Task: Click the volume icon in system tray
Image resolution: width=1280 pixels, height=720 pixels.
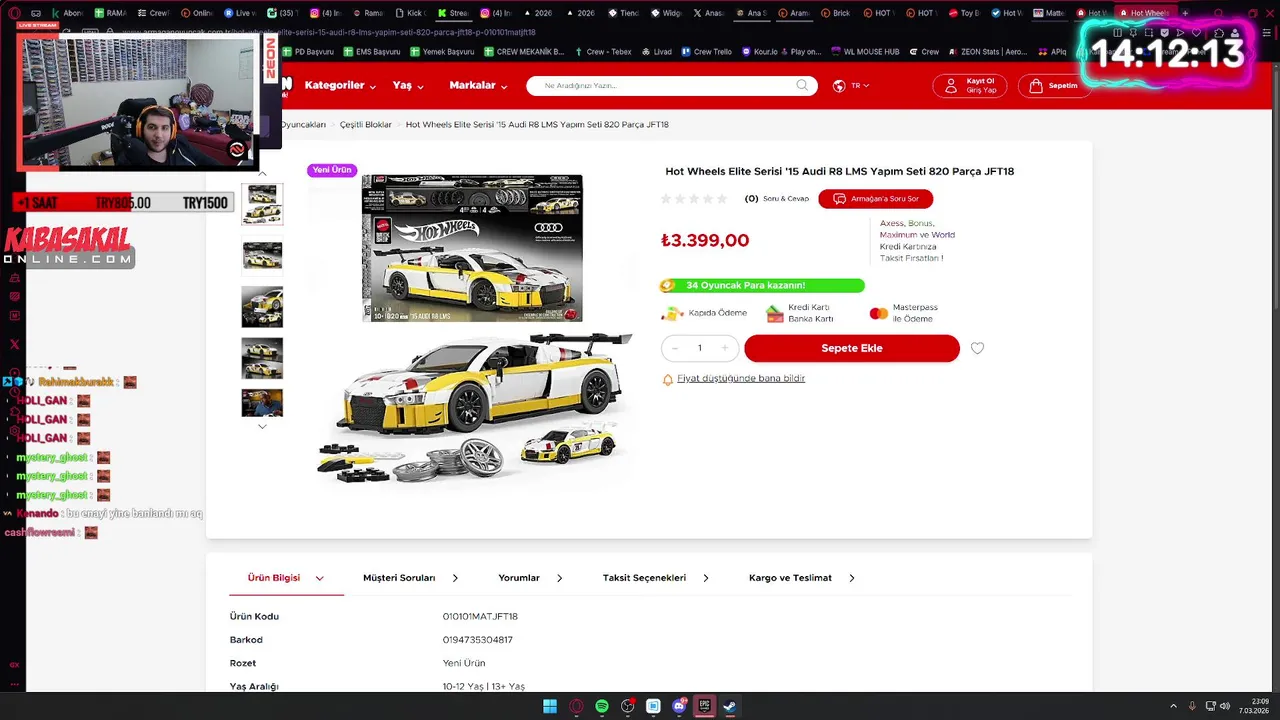Action: point(1225,706)
